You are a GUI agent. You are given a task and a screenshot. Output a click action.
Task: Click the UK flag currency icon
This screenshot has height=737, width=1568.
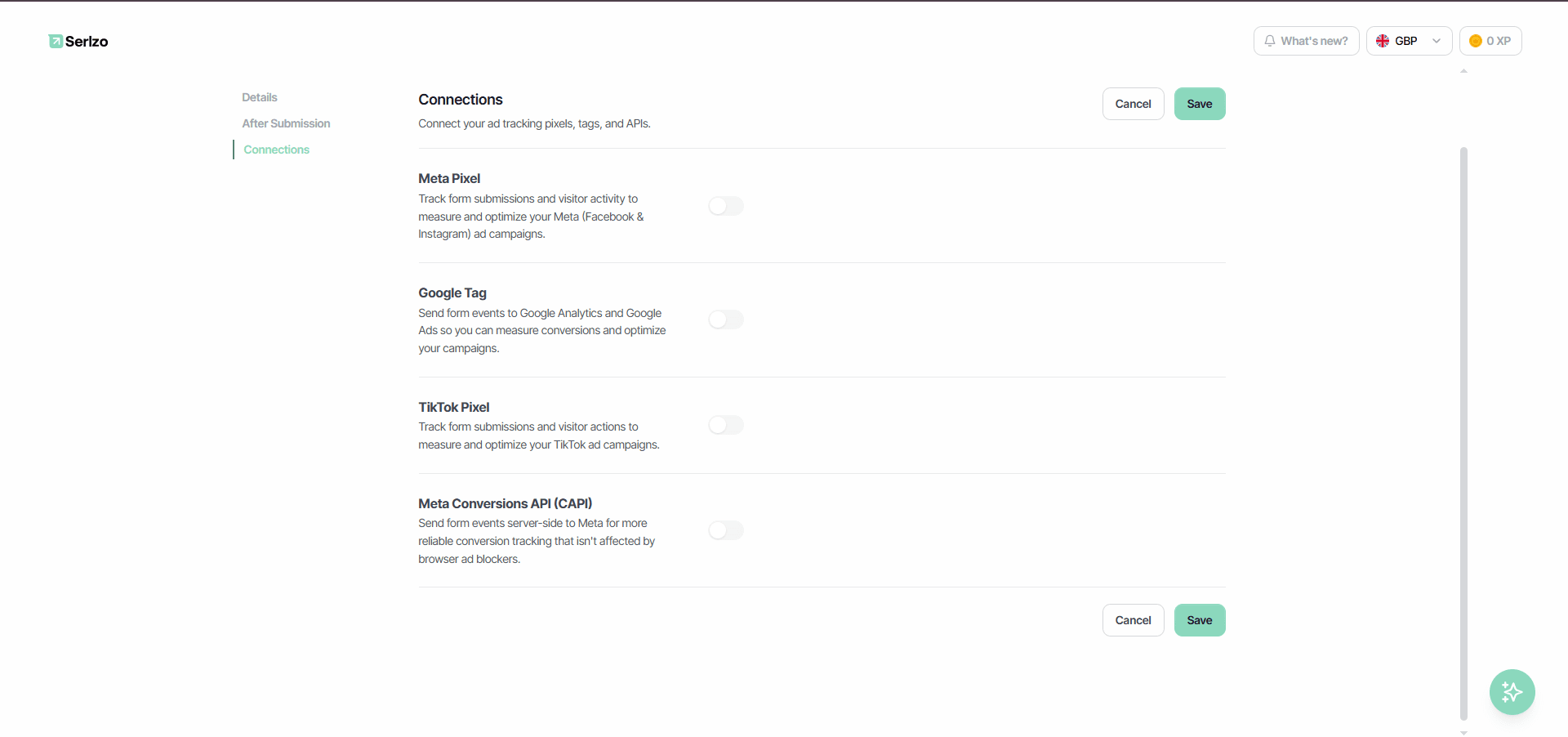(1383, 41)
